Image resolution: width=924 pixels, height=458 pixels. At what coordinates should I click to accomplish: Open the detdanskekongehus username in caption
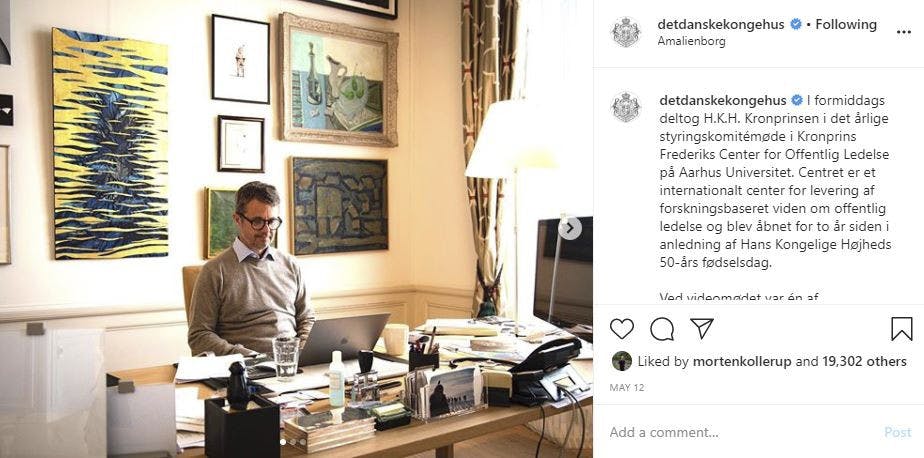tap(722, 100)
